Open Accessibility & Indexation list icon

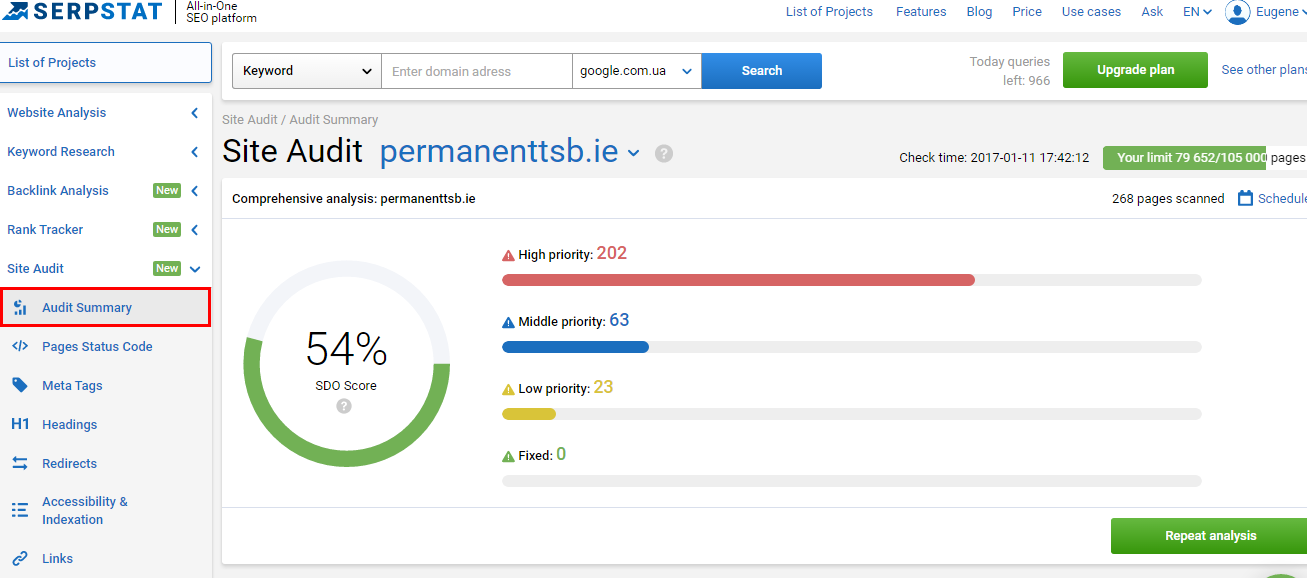tap(20, 510)
